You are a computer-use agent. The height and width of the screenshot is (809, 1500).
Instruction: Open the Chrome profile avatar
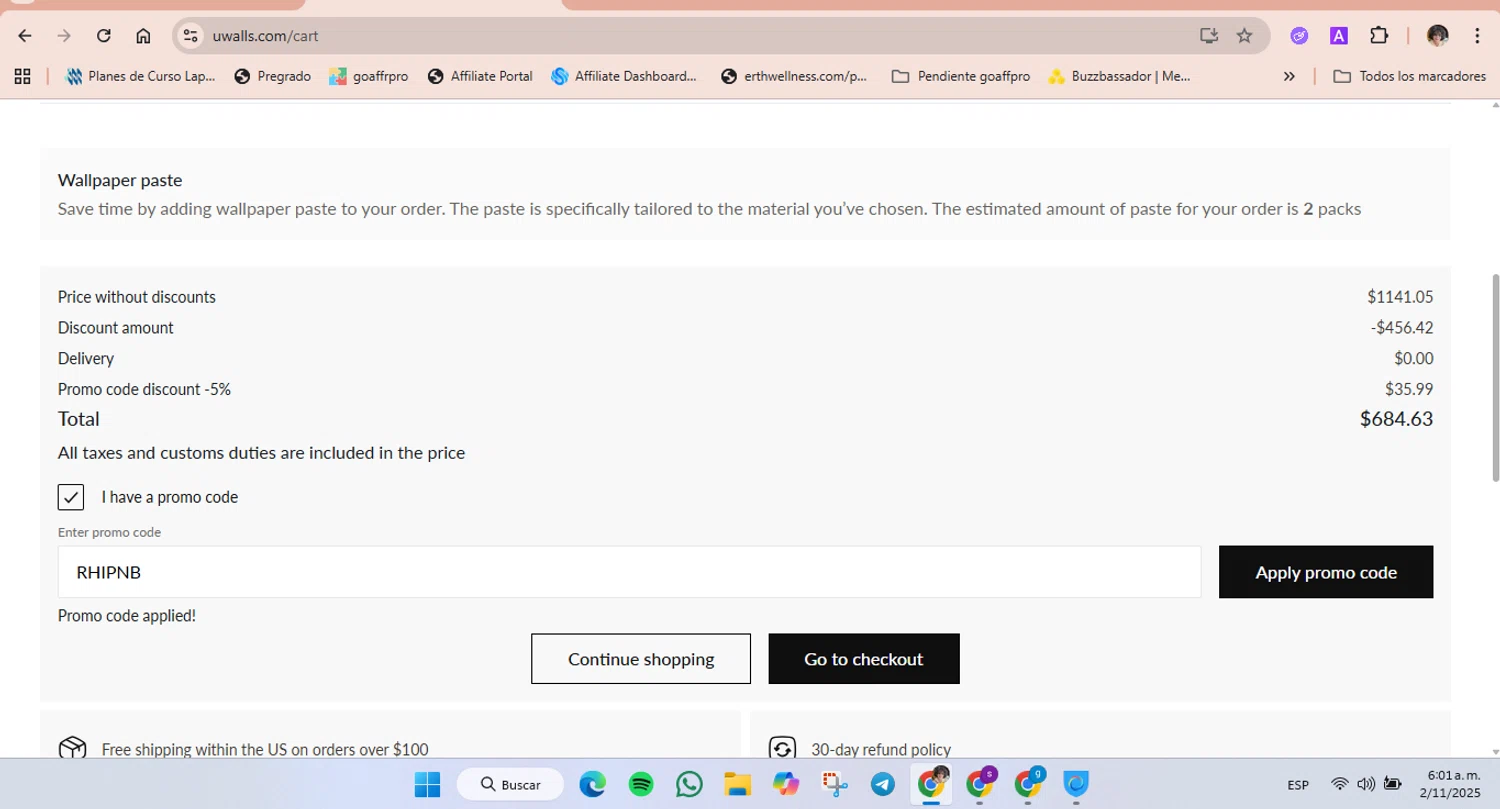(x=1438, y=36)
